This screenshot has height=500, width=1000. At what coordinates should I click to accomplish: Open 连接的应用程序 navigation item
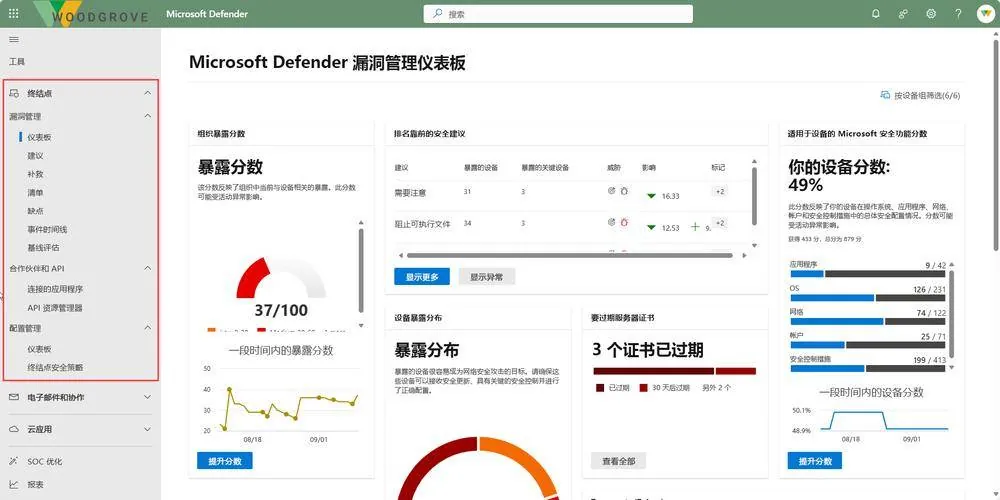tap(55, 289)
